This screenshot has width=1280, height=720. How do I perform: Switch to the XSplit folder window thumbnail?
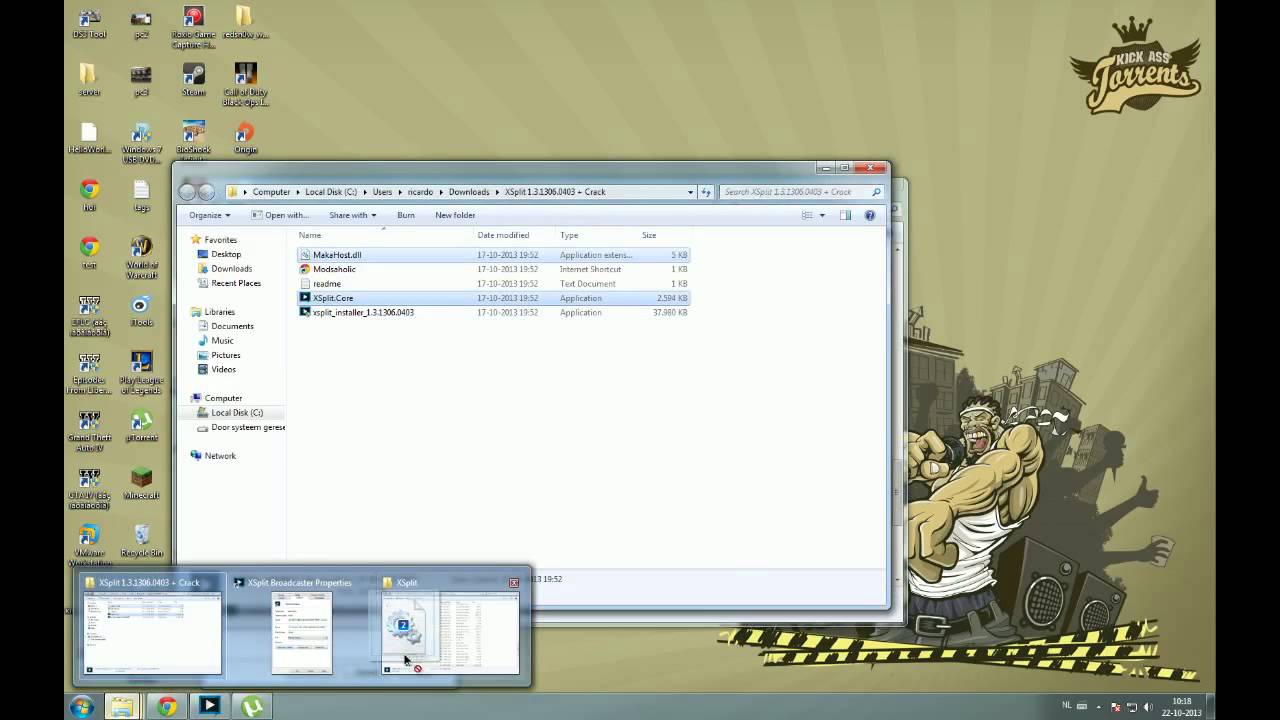[450, 626]
